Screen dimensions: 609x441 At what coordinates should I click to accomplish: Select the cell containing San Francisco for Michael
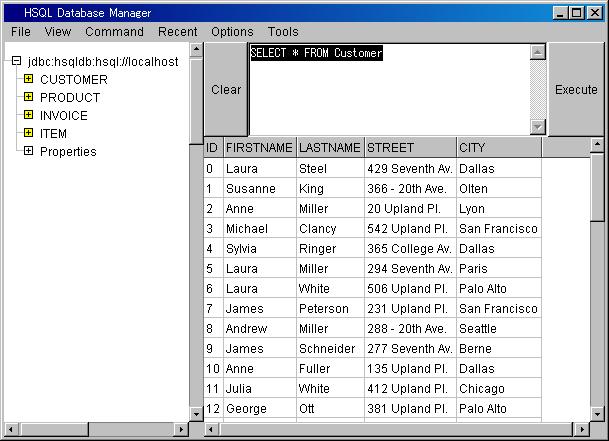[x=498, y=229]
